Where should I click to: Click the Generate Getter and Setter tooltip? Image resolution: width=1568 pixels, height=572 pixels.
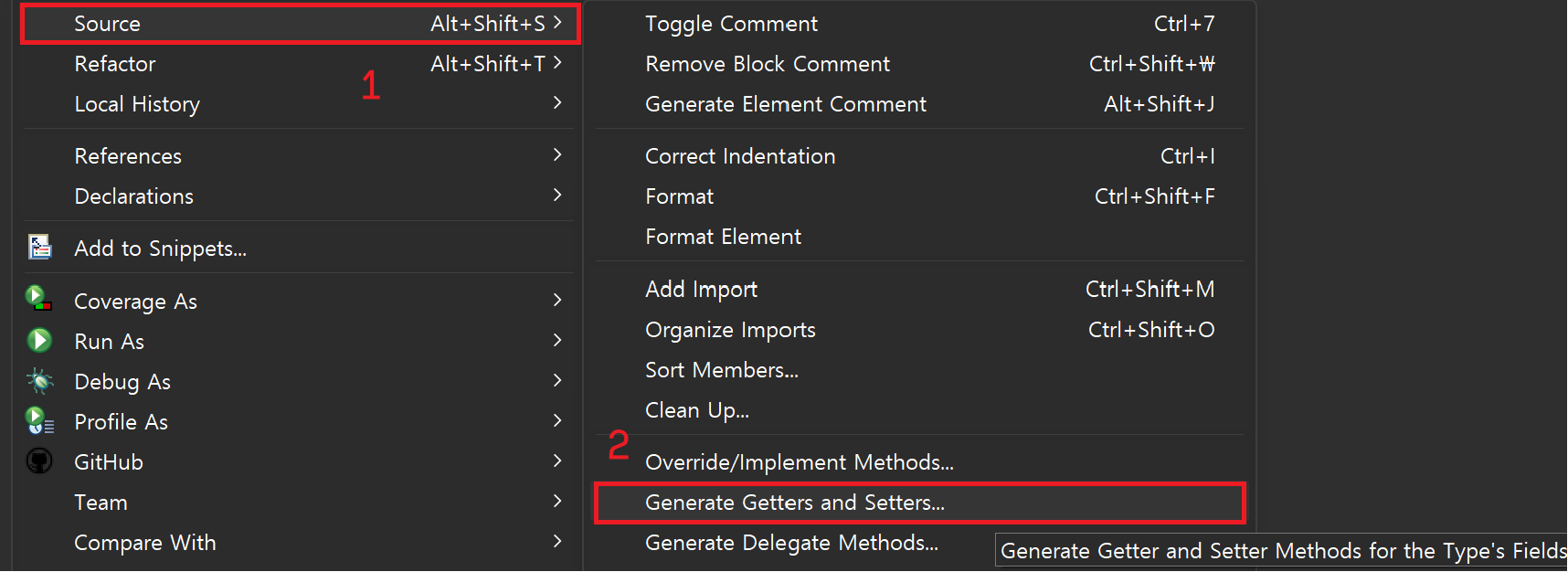[1281, 551]
